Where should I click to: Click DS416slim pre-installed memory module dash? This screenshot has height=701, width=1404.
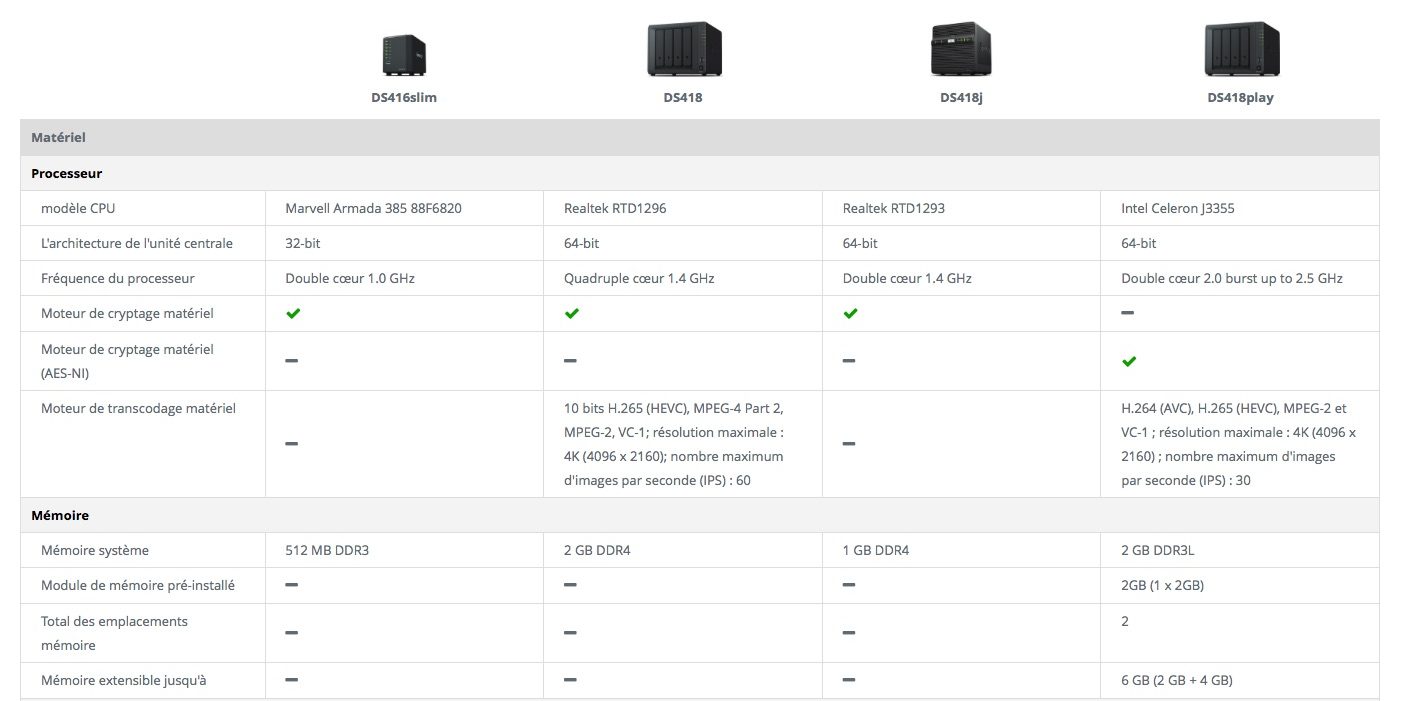pos(292,585)
